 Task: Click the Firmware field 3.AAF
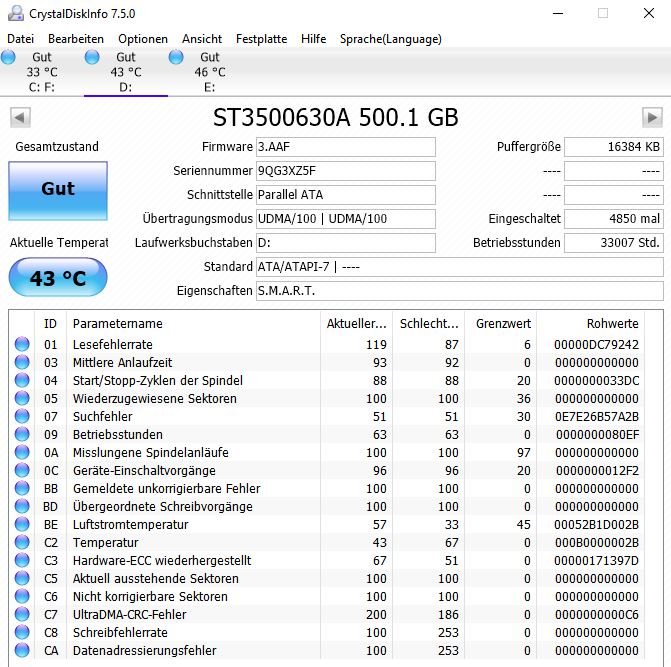[x=346, y=147]
